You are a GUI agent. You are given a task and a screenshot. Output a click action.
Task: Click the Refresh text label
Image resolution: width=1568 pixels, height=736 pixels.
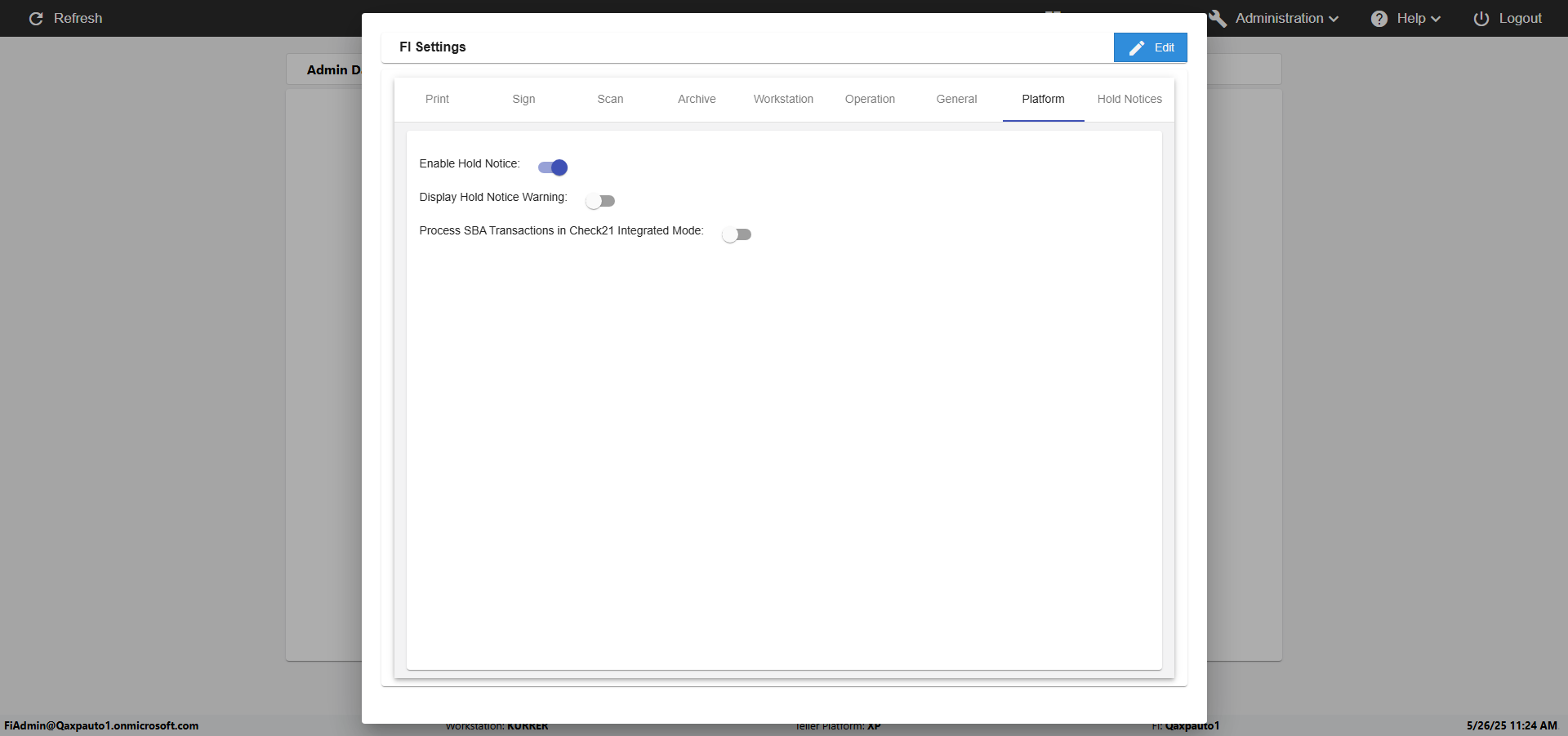[78, 18]
